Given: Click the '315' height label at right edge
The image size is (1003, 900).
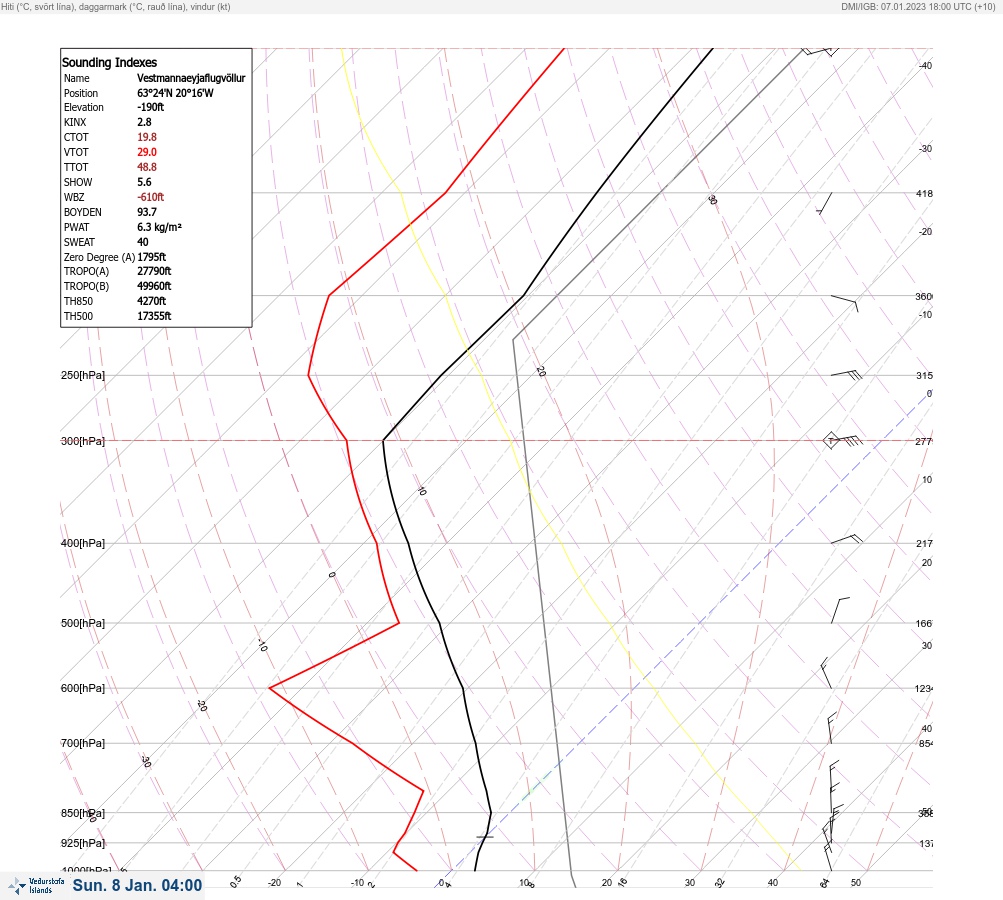Looking at the screenshot, I should tap(924, 375).
